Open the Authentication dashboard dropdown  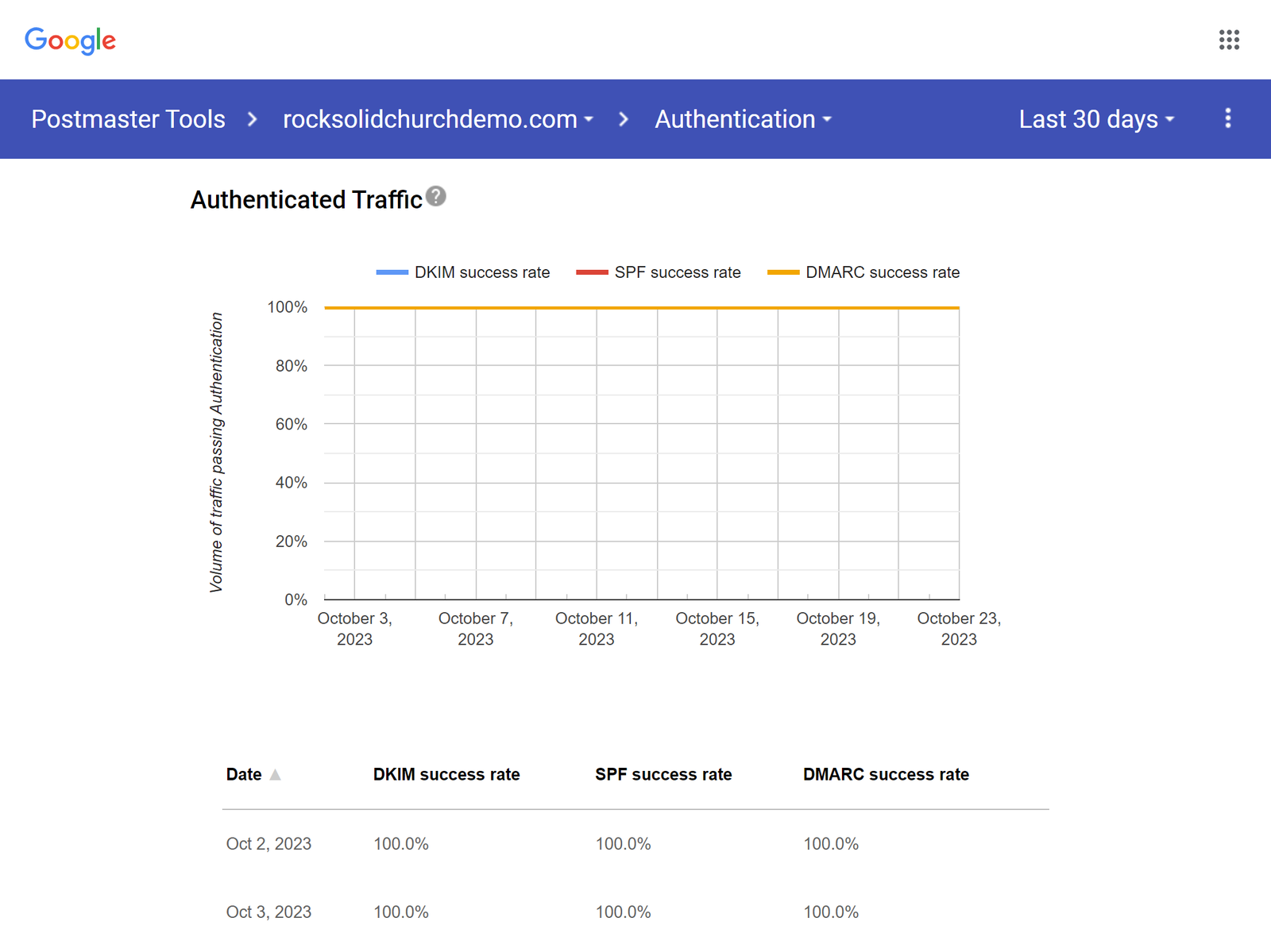point(743,119)
